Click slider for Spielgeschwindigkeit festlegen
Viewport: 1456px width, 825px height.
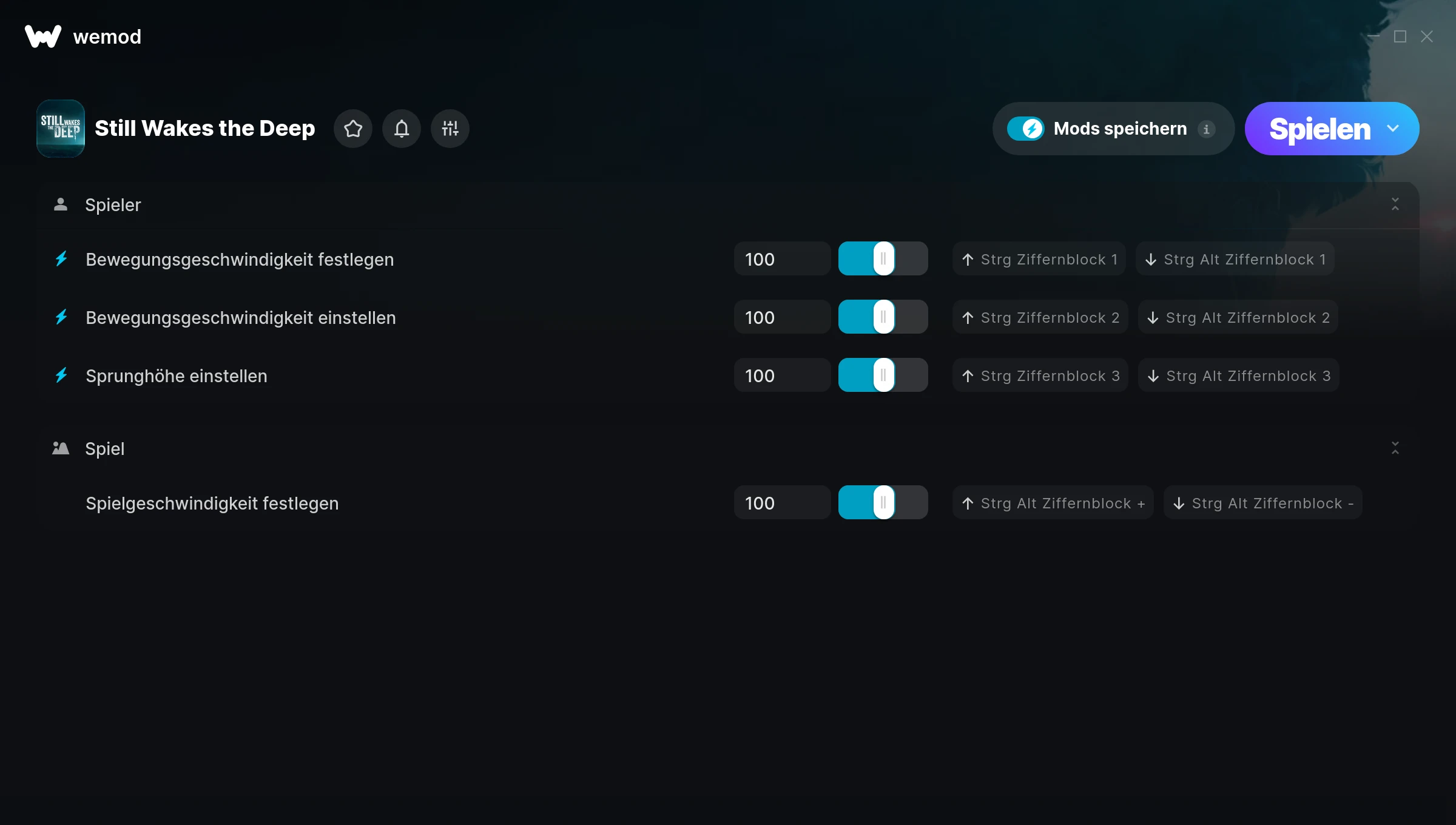(x=883, y=503)
